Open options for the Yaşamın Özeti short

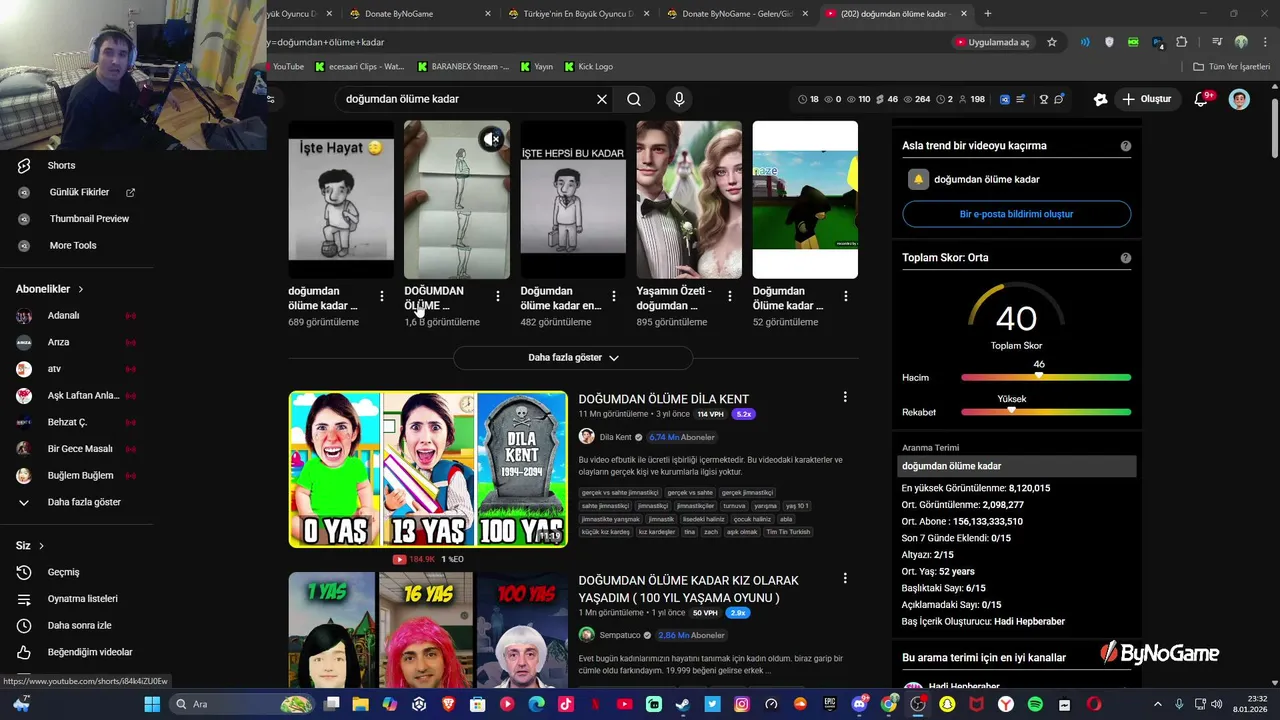730,296
